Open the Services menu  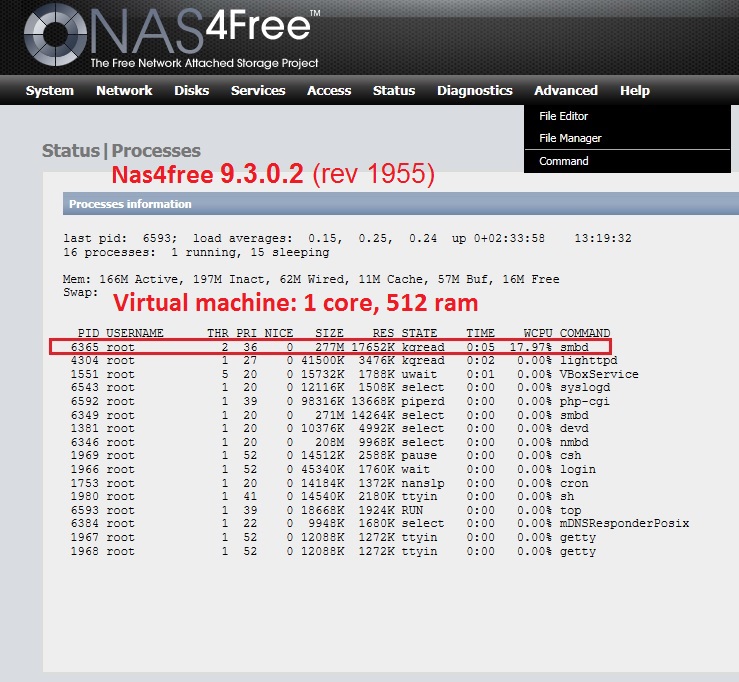(258, 90)
